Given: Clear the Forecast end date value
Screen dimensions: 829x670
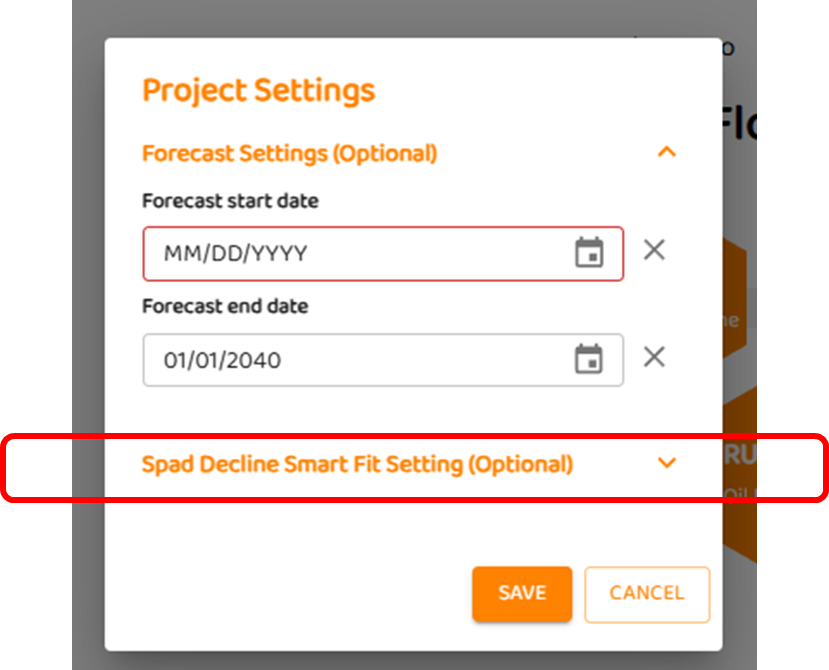Looking at the screenshot, I should tap(654, 356).
